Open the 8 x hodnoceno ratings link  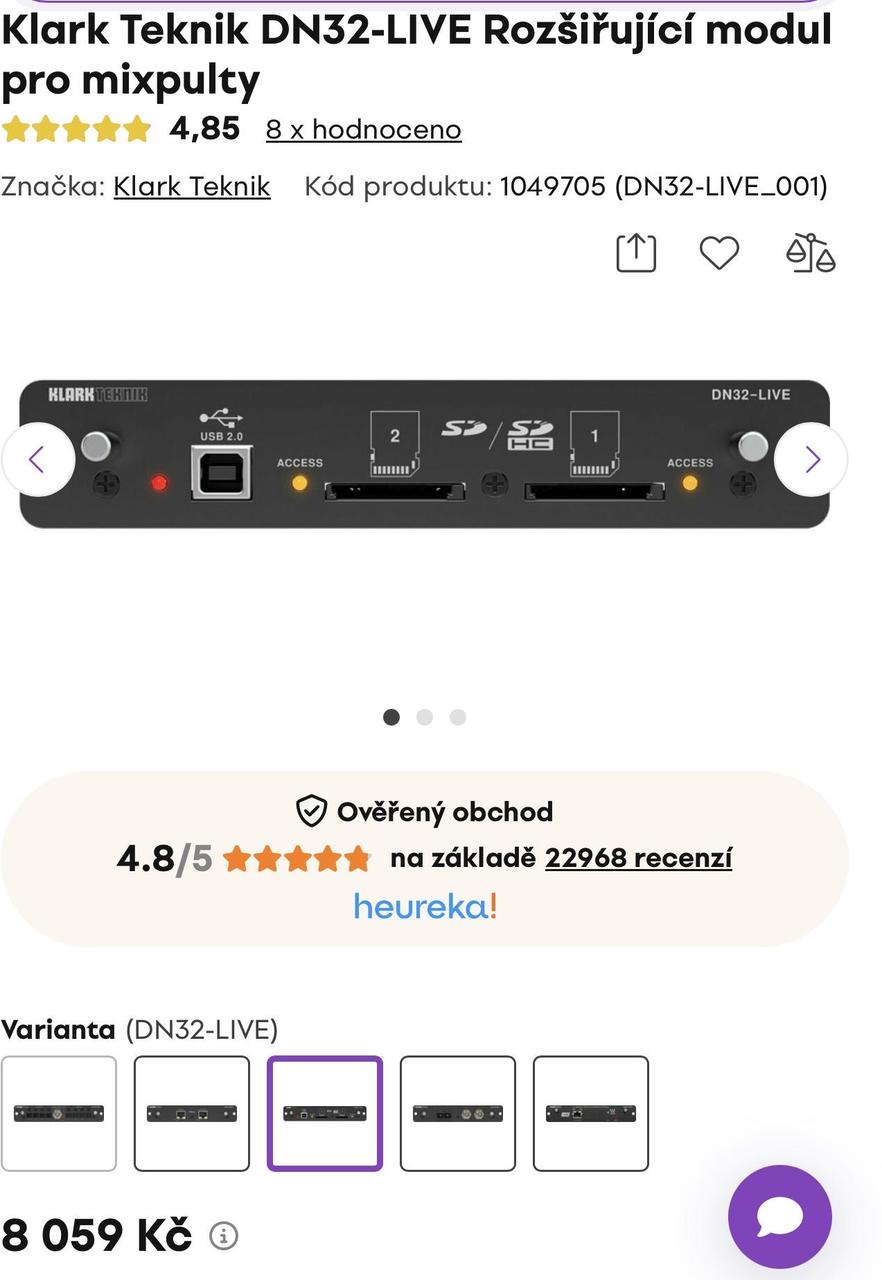point(363,130)
